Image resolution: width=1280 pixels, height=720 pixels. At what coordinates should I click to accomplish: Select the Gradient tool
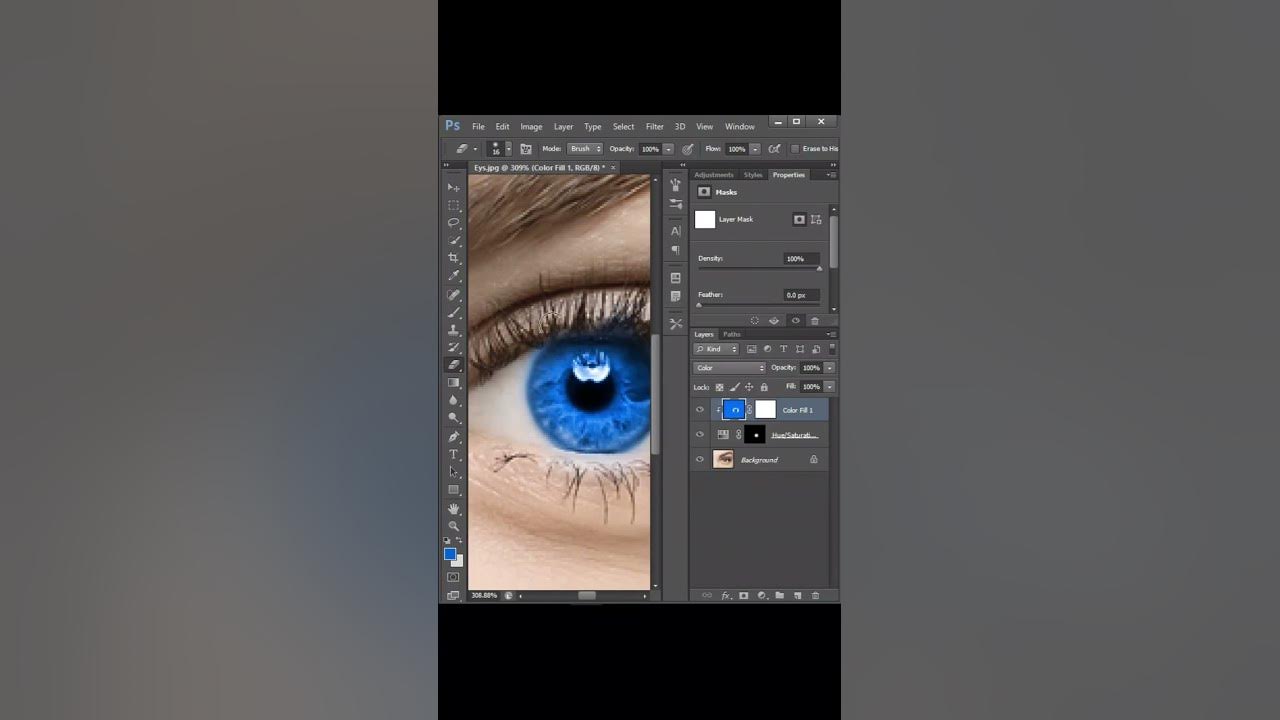[x=453, y=383]
